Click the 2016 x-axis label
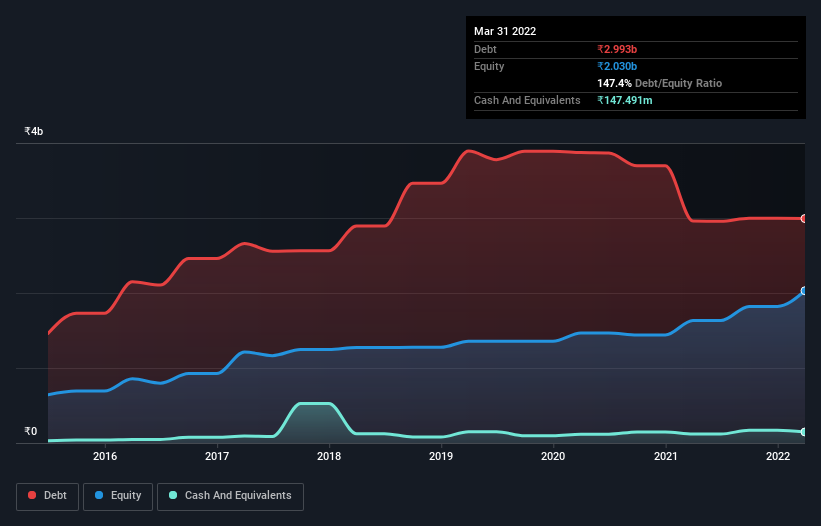This screenshot has width=821, height=526. [x=105, y=456]
